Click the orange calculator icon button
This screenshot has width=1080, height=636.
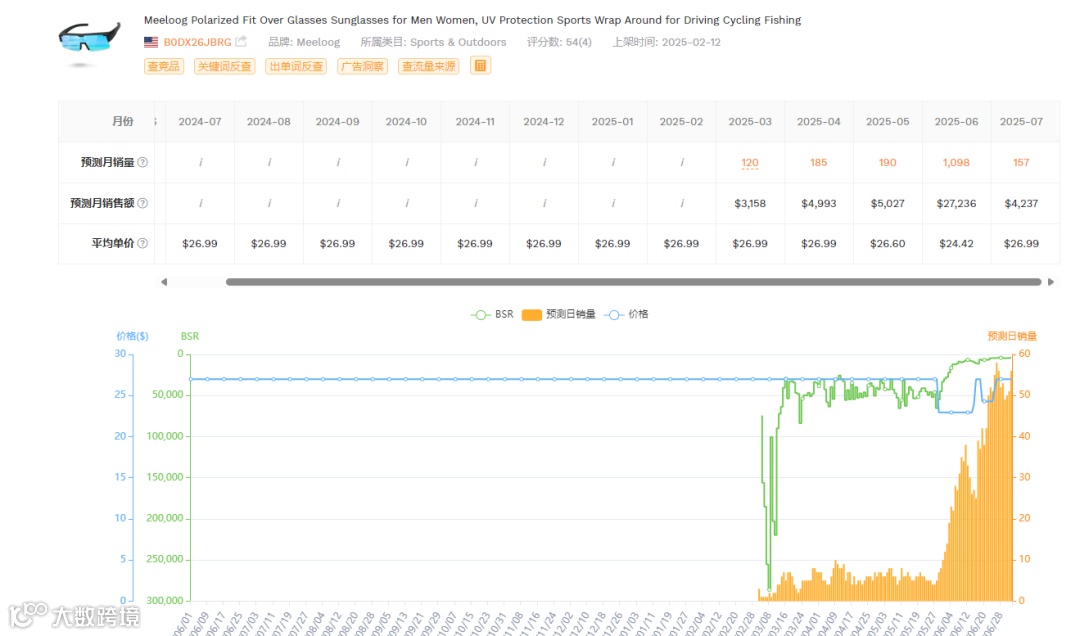[x=480, y=65]
